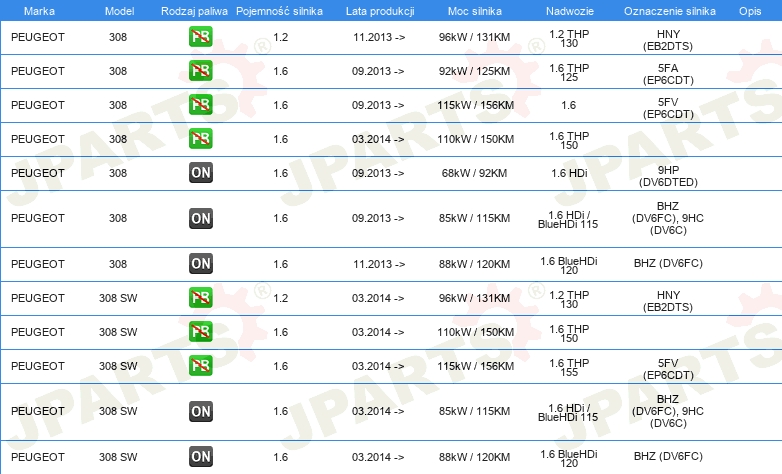Click the diesel ON icon in the 308 SW 88kW / 120KM row

200,457
